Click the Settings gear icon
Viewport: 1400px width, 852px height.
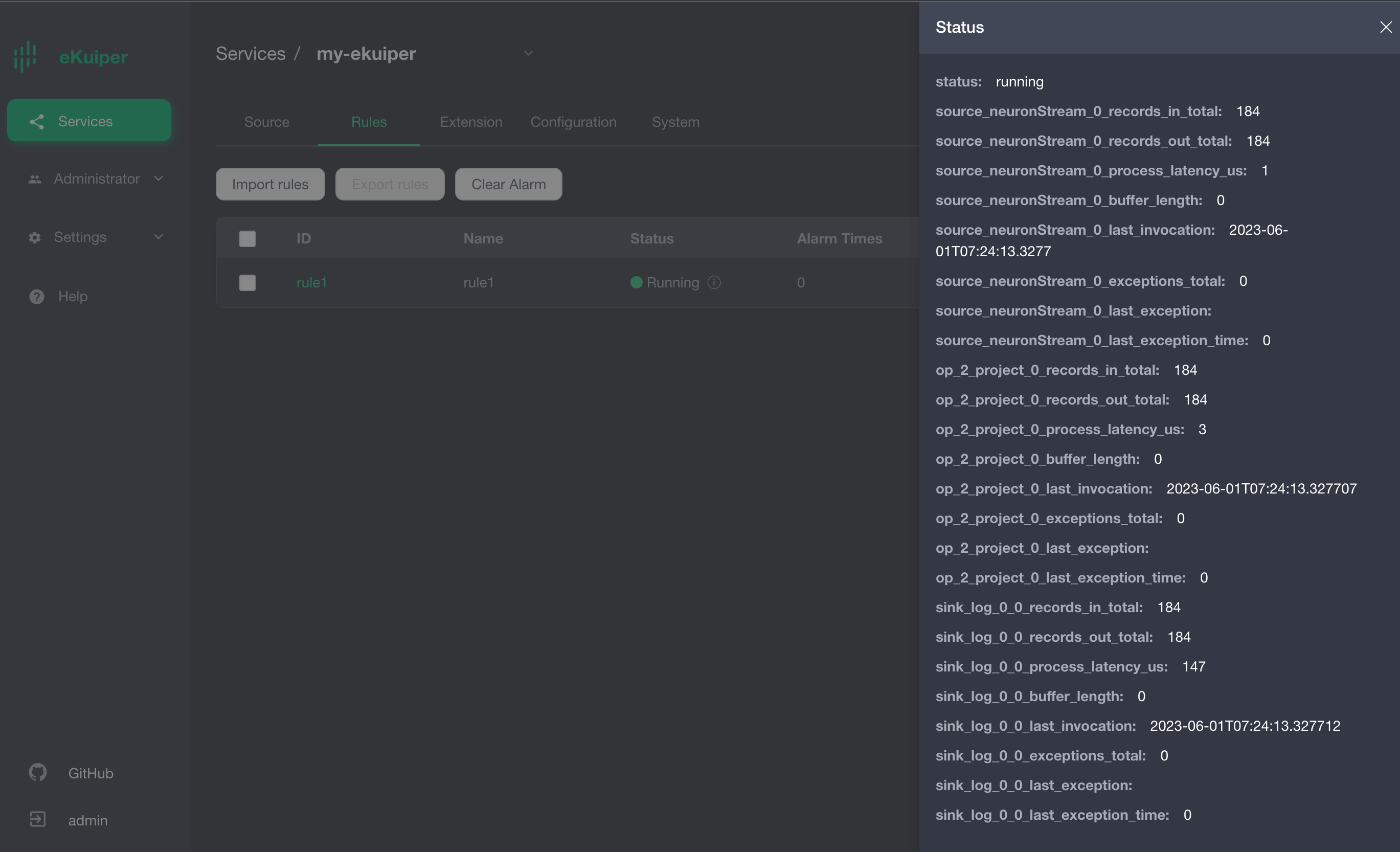(35, 238)
